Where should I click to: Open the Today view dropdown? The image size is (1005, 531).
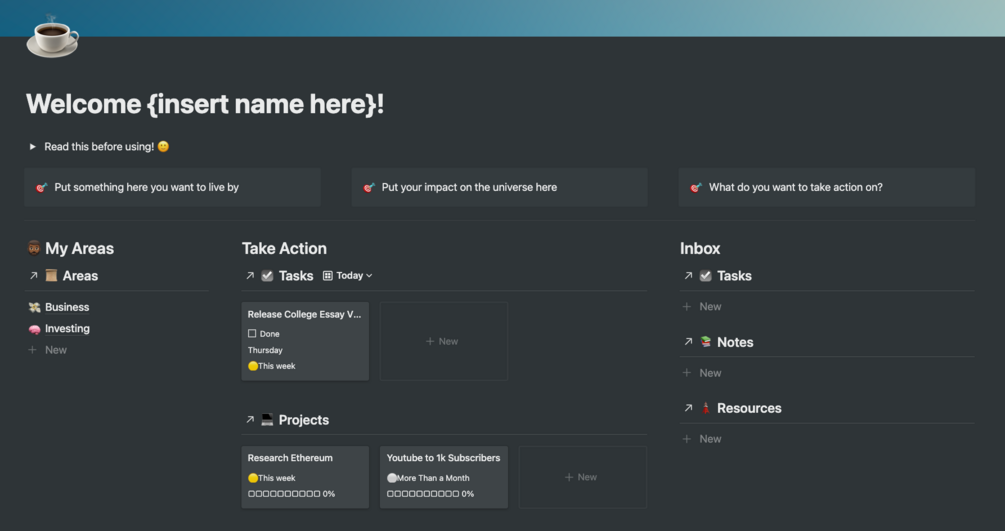point(354,276)
